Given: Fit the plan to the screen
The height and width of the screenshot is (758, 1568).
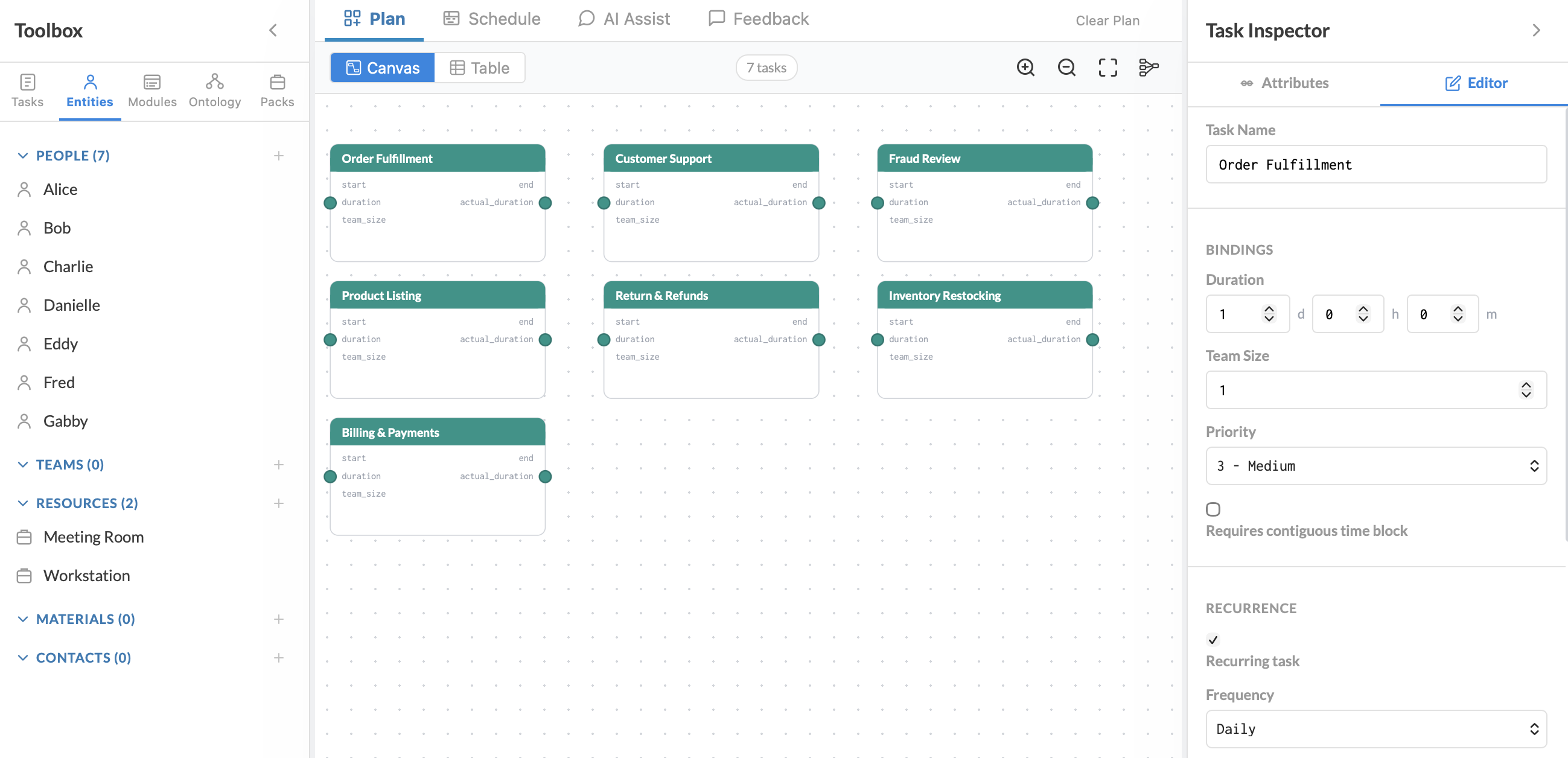Looking at the screenshot, I should point(1108,68).
